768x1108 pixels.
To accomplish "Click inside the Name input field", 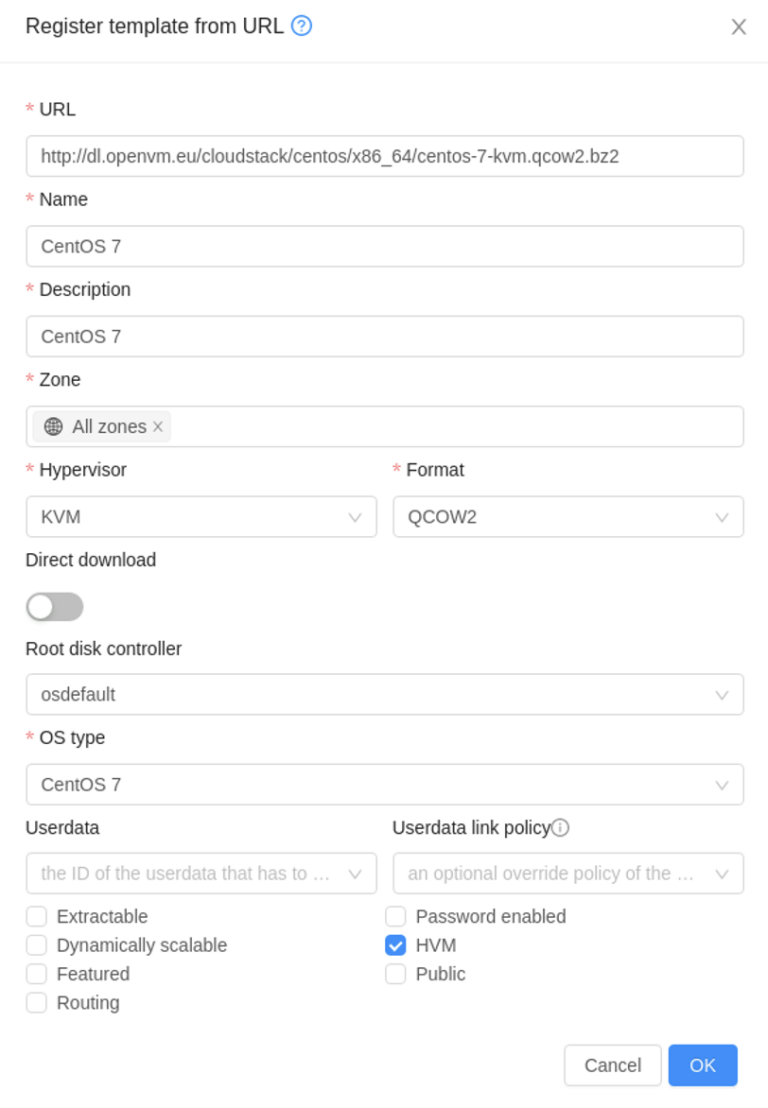I will 385,246.
